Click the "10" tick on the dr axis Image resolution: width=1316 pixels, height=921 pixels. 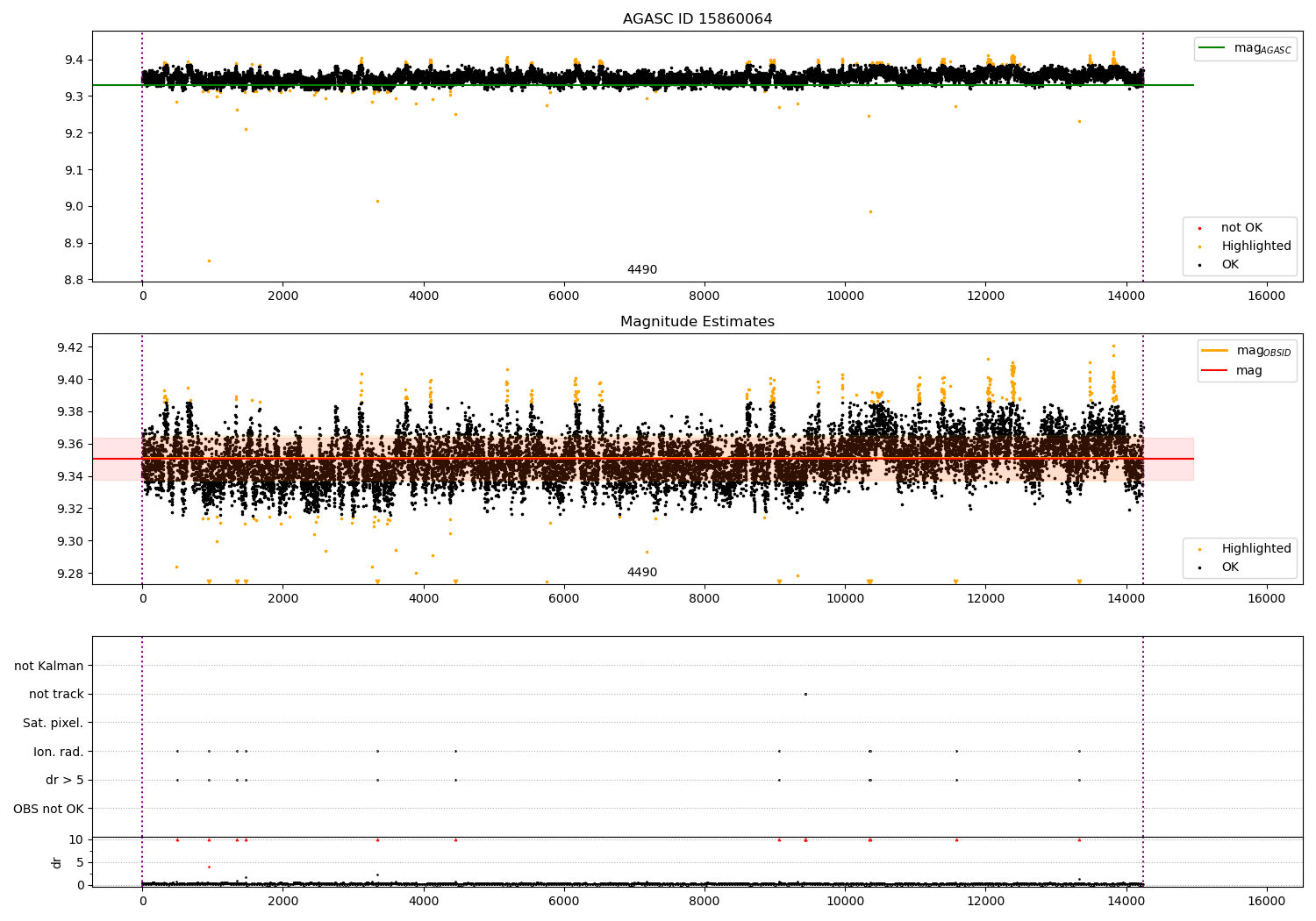[76, 839]
